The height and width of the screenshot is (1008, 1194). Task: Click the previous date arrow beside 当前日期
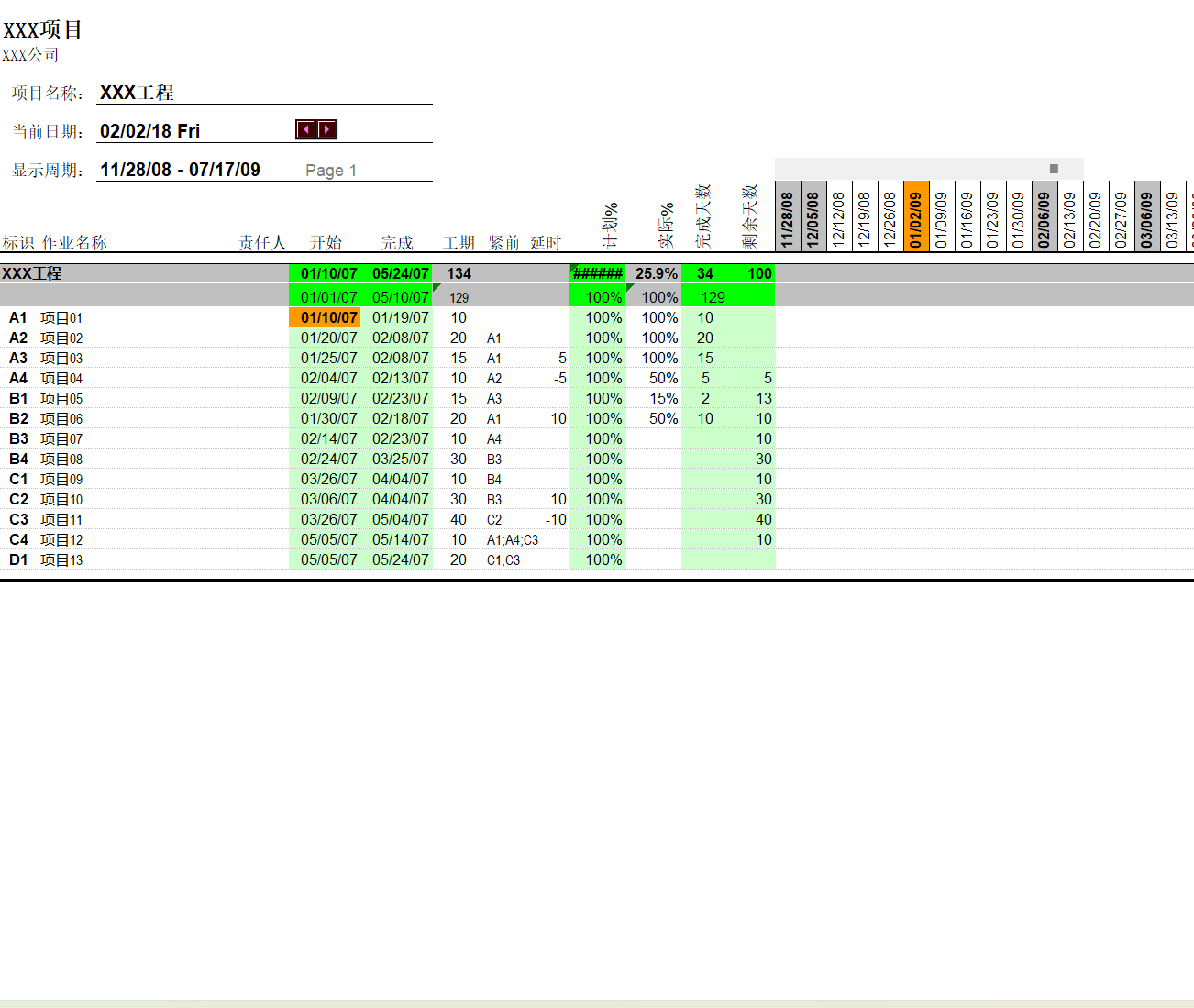305,129
